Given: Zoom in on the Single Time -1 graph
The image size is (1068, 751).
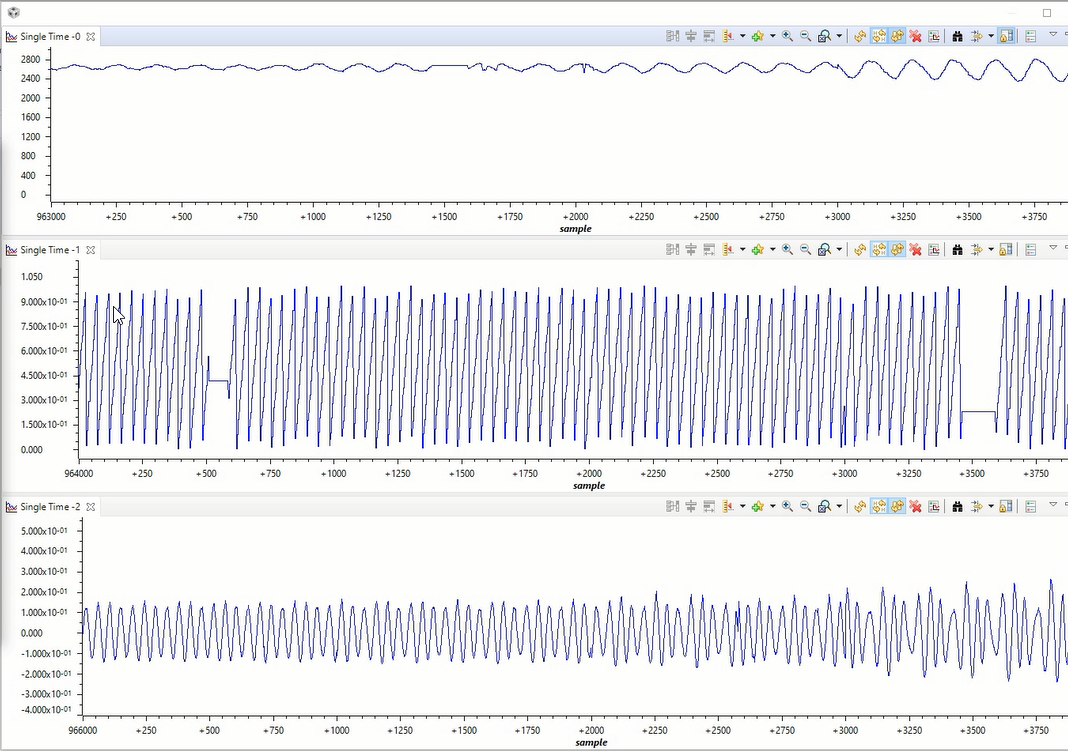Looking at the screenshot, I should [x=787, y=250].
